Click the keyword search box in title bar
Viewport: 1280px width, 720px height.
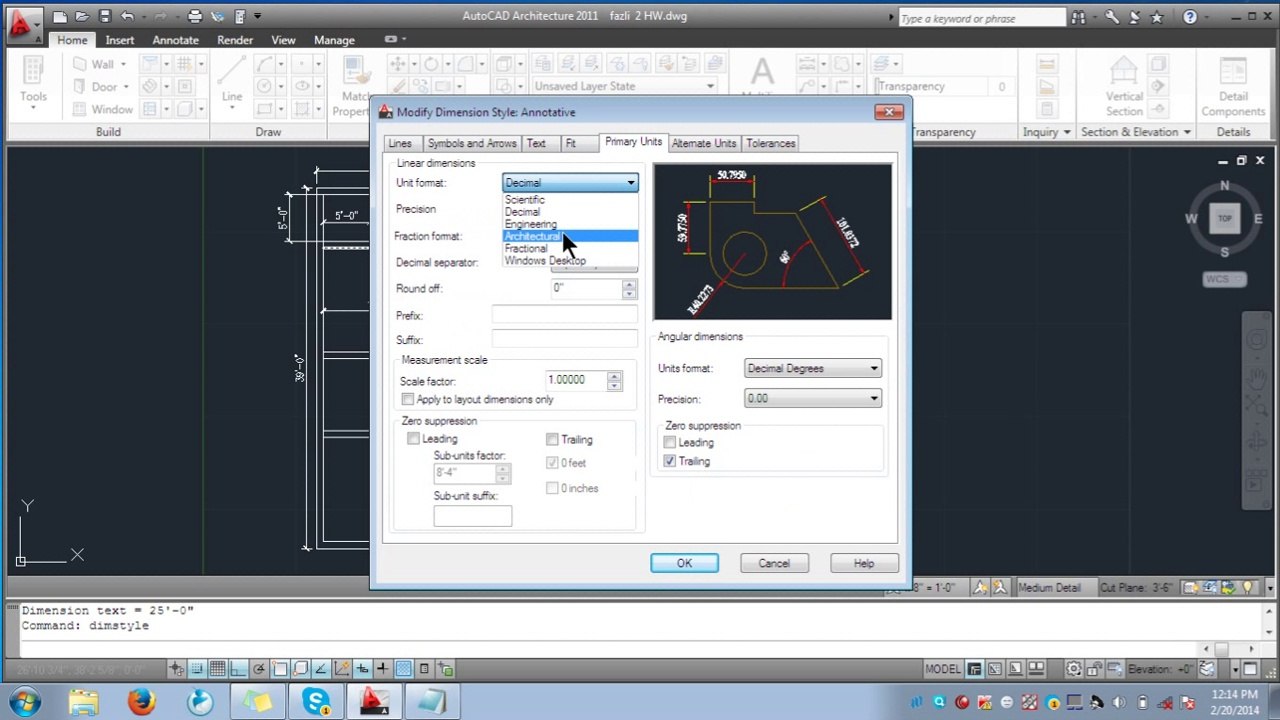point(980,18)
